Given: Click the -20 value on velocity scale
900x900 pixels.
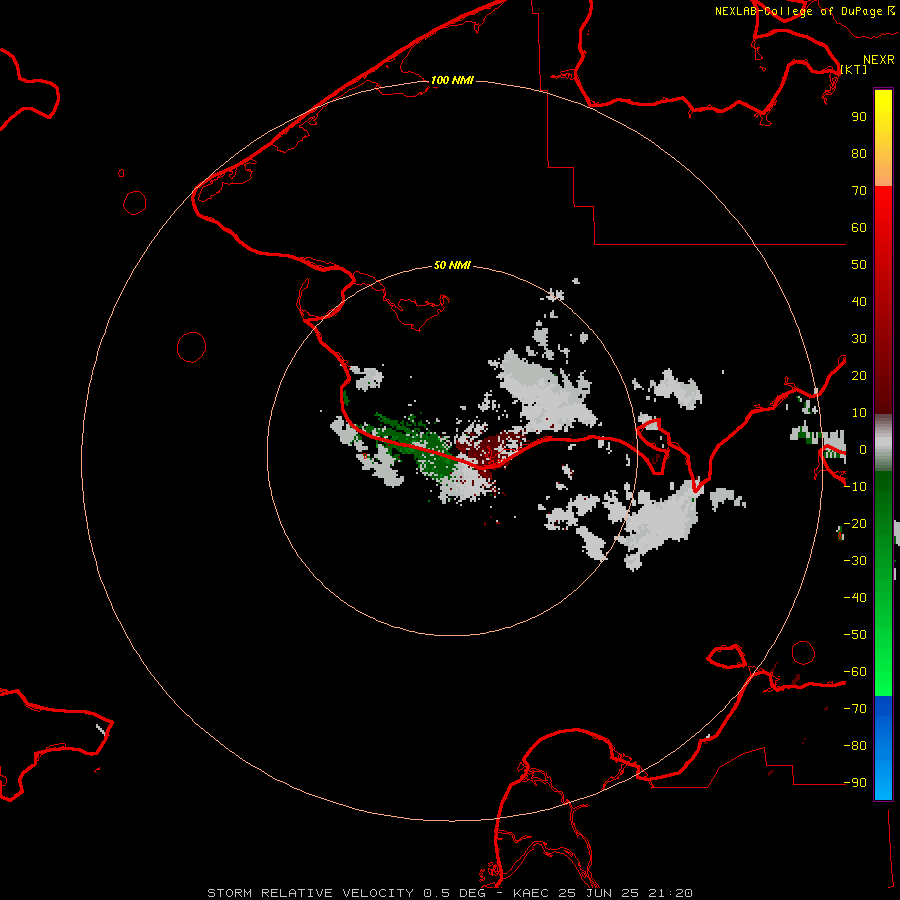Looking at the screenshot, I should pyautogui.click(x=855, y=524).
